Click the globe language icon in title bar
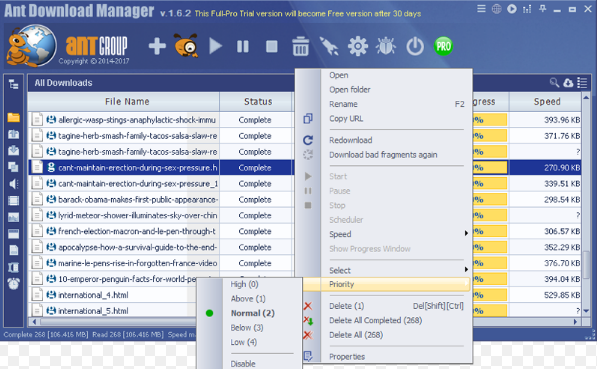 [x=496, y=9]
